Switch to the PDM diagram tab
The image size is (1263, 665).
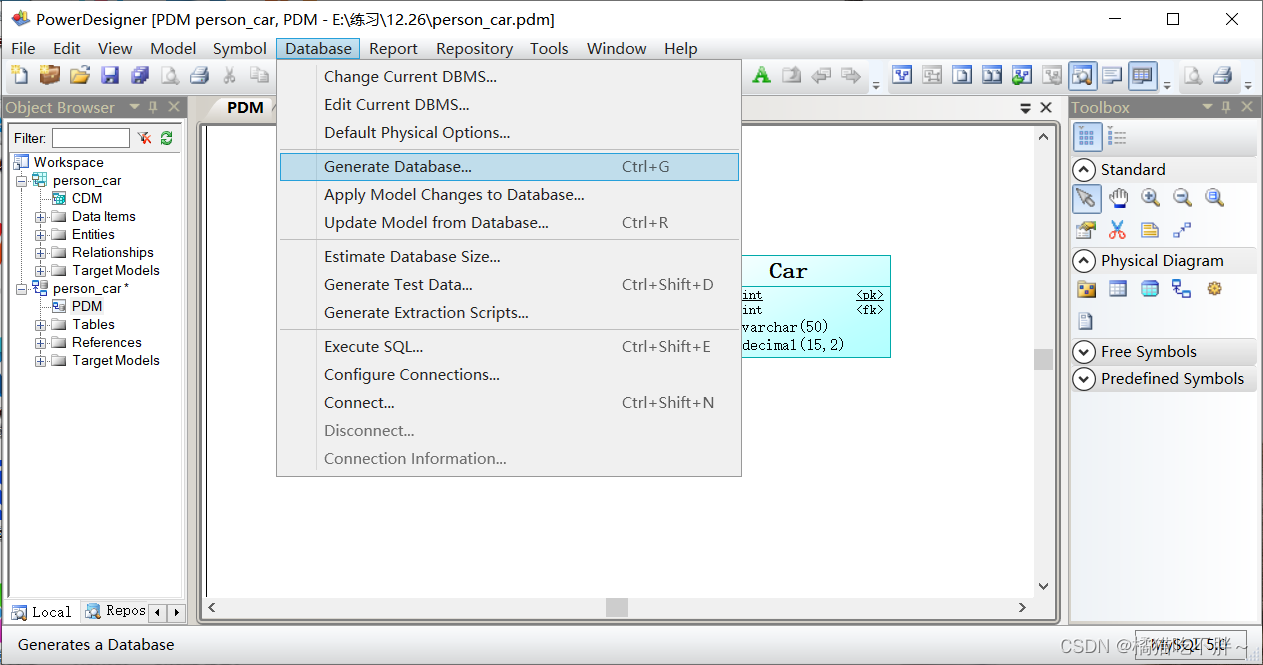pos(245,107)
